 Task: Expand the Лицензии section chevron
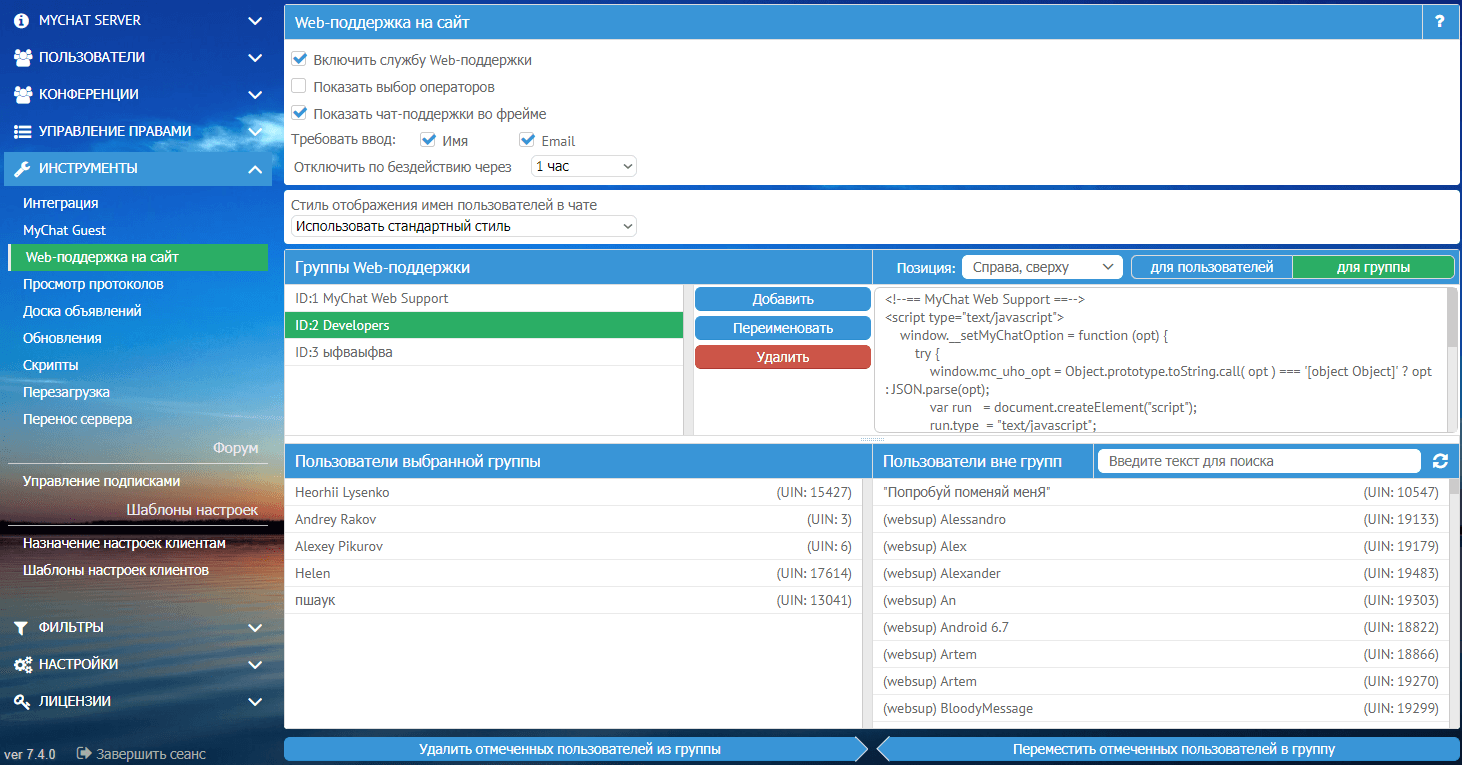pyautogui.click(x=254, y=702)
